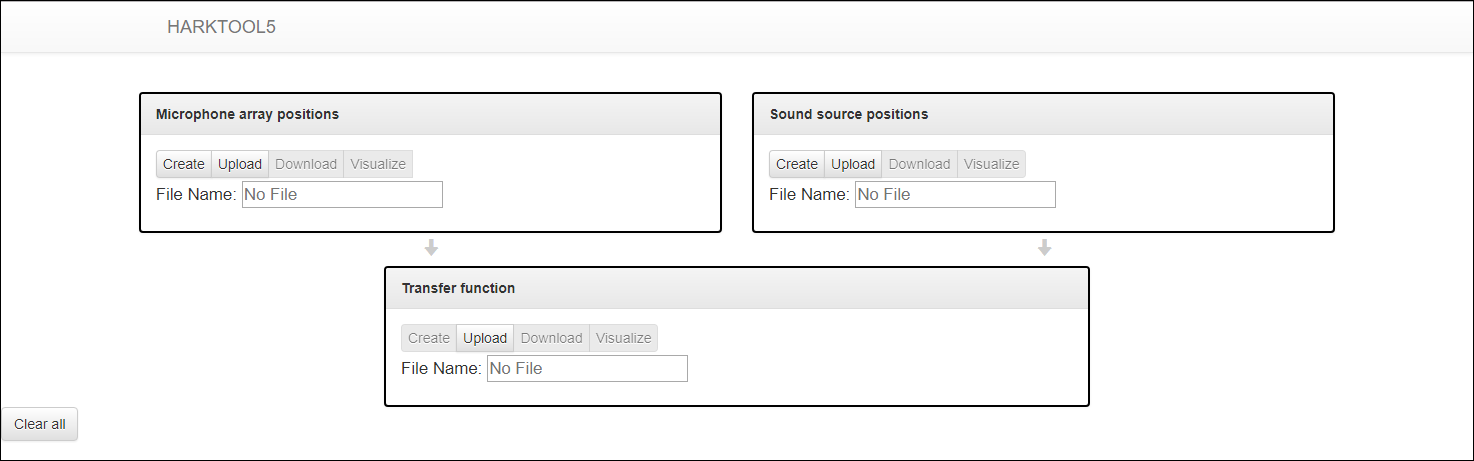Click the transfer function File Name field

pyautogui.click(x=587, y=368)
